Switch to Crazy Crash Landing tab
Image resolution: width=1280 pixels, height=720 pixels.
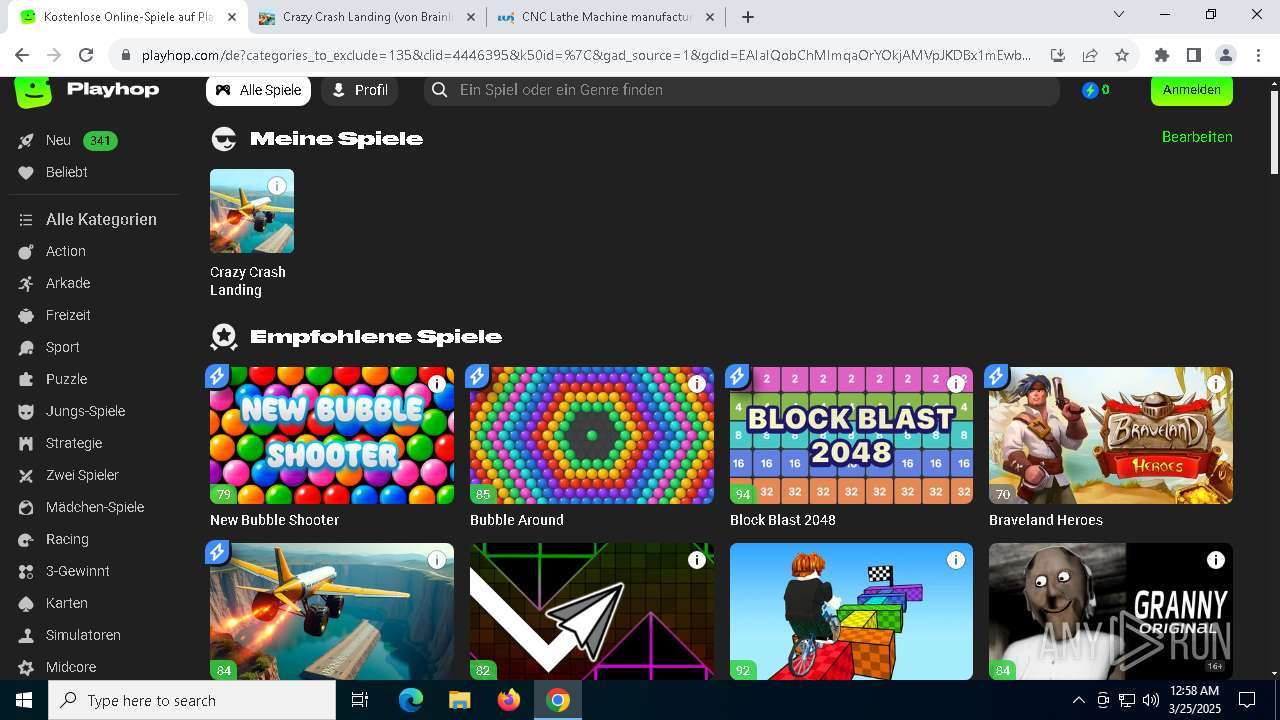click(367, 17)
